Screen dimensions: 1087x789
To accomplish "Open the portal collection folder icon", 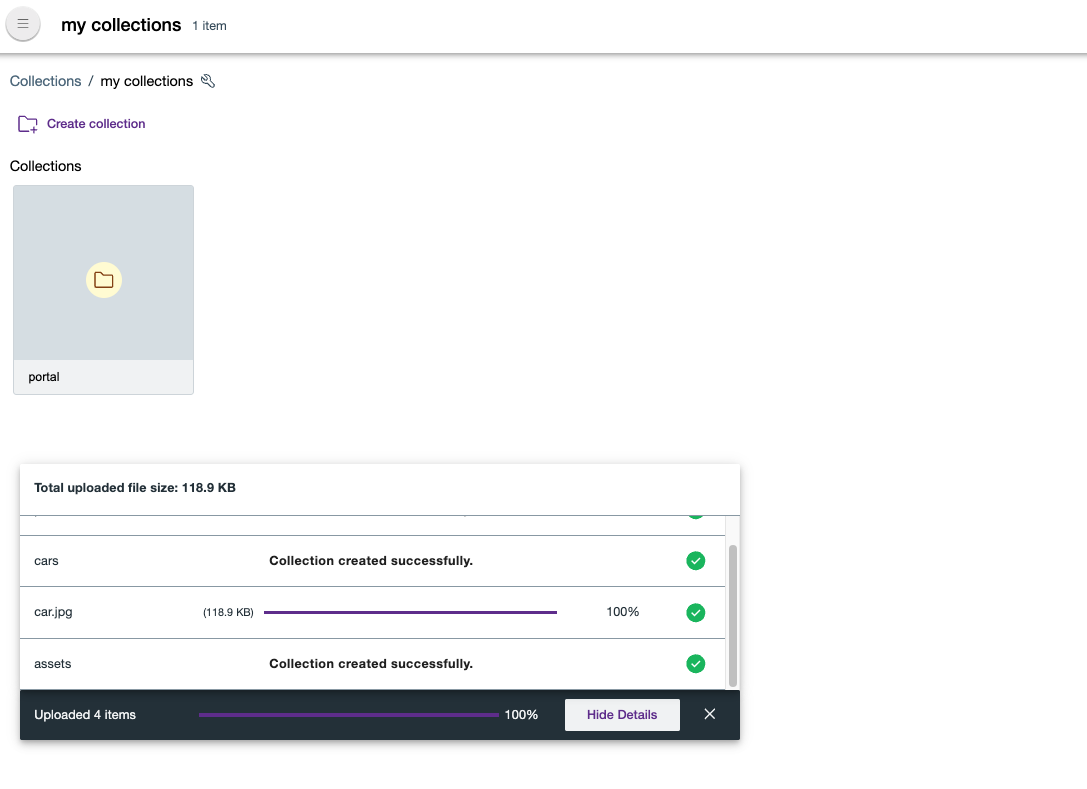I will tap(104, 280).
